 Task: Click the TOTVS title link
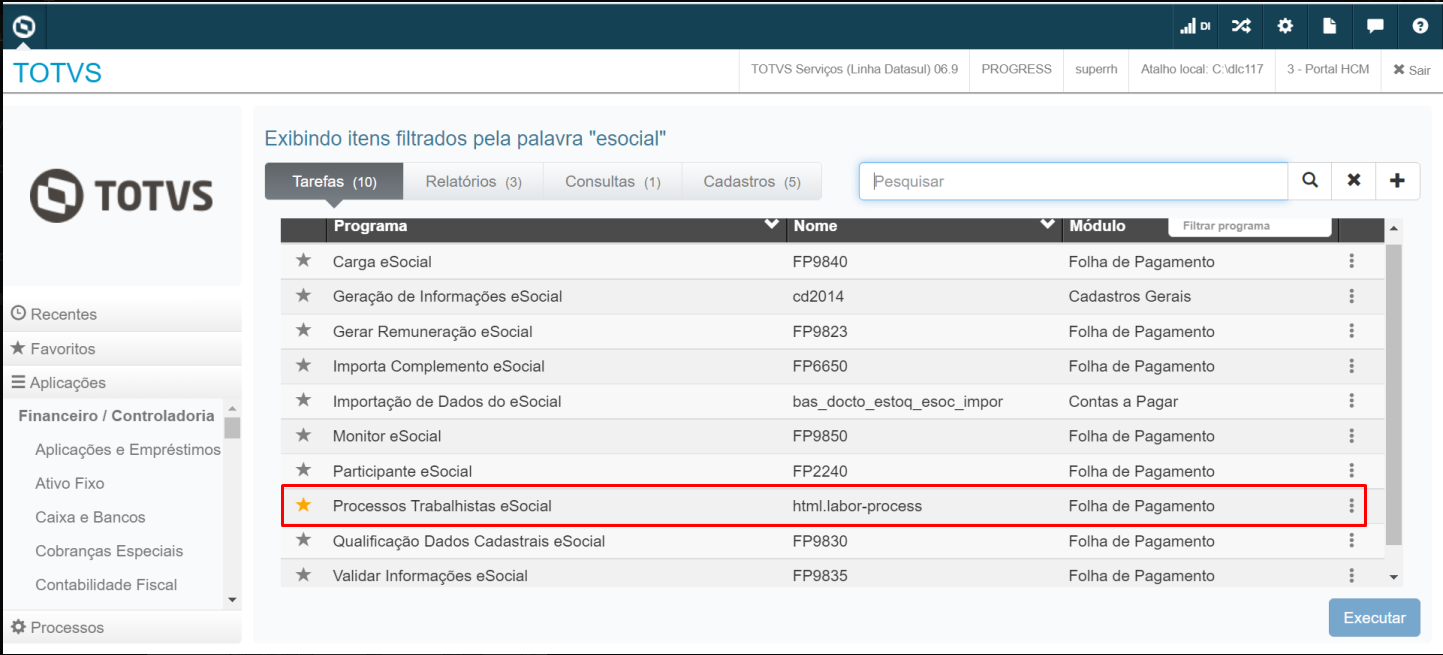click(57, 72)
